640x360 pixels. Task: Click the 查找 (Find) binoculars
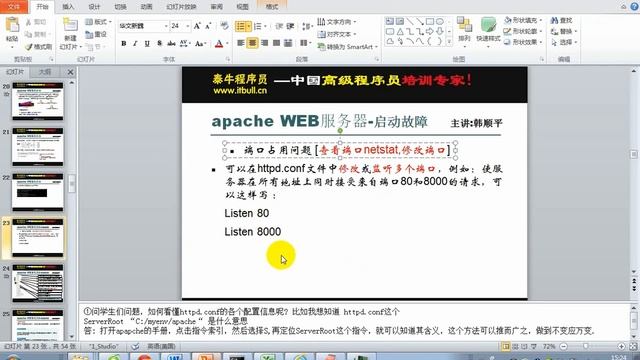(562, 20)
